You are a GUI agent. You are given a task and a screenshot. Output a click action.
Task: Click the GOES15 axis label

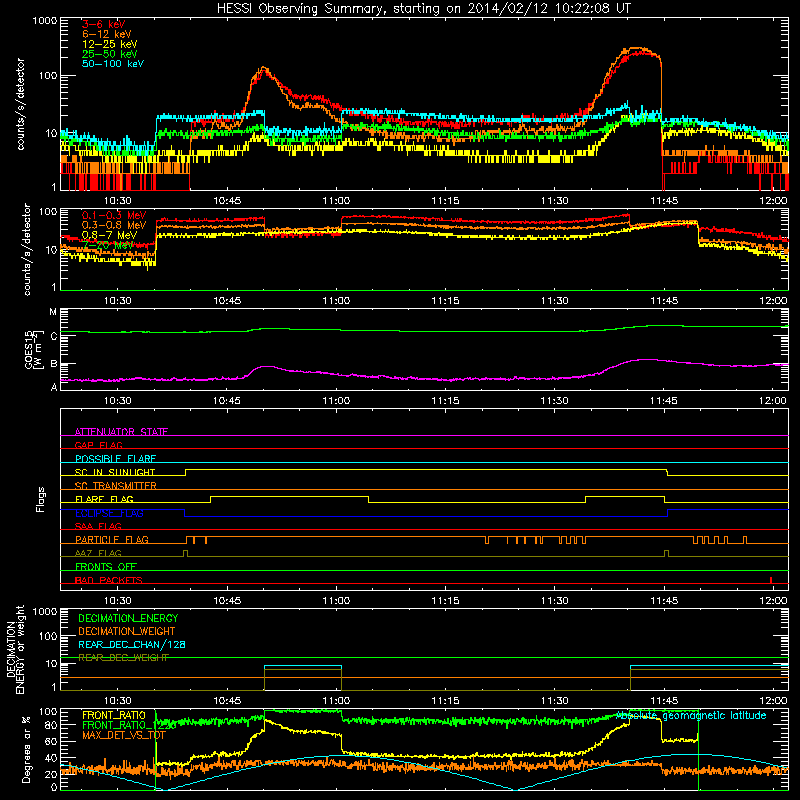point(32,349)
